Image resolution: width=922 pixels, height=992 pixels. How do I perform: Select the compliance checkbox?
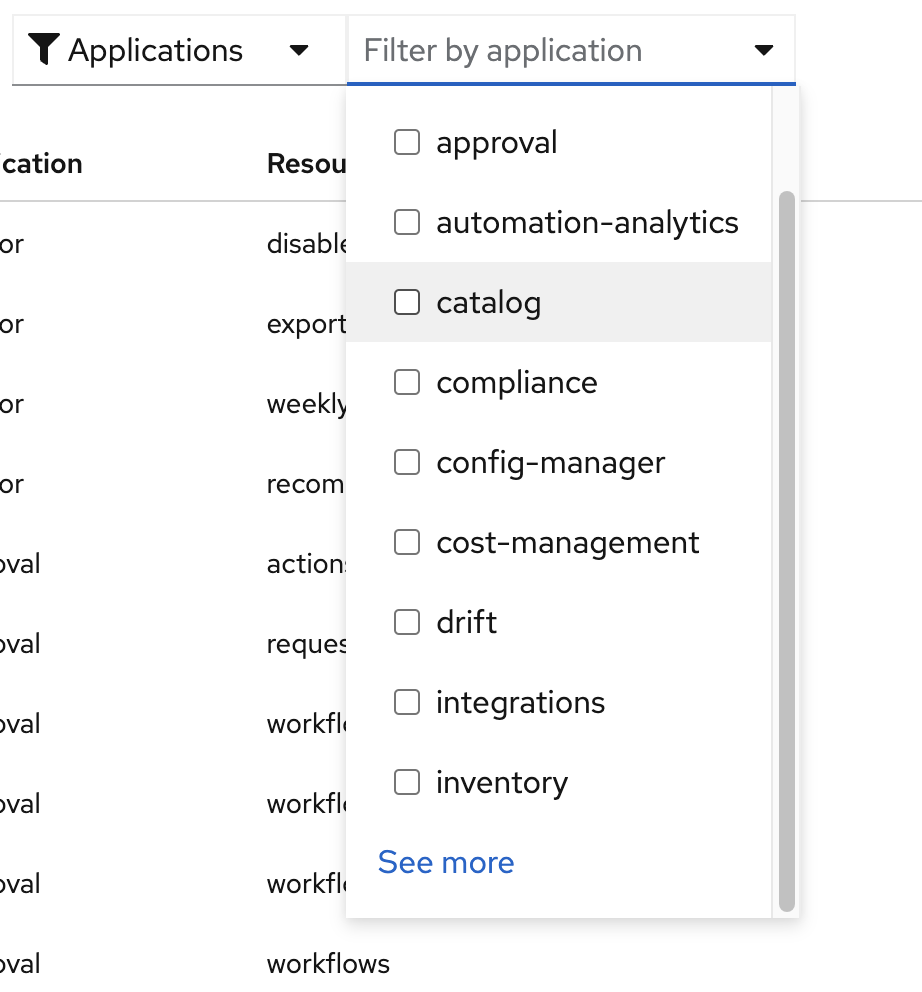pyautogui.click(x=406, y=382)
